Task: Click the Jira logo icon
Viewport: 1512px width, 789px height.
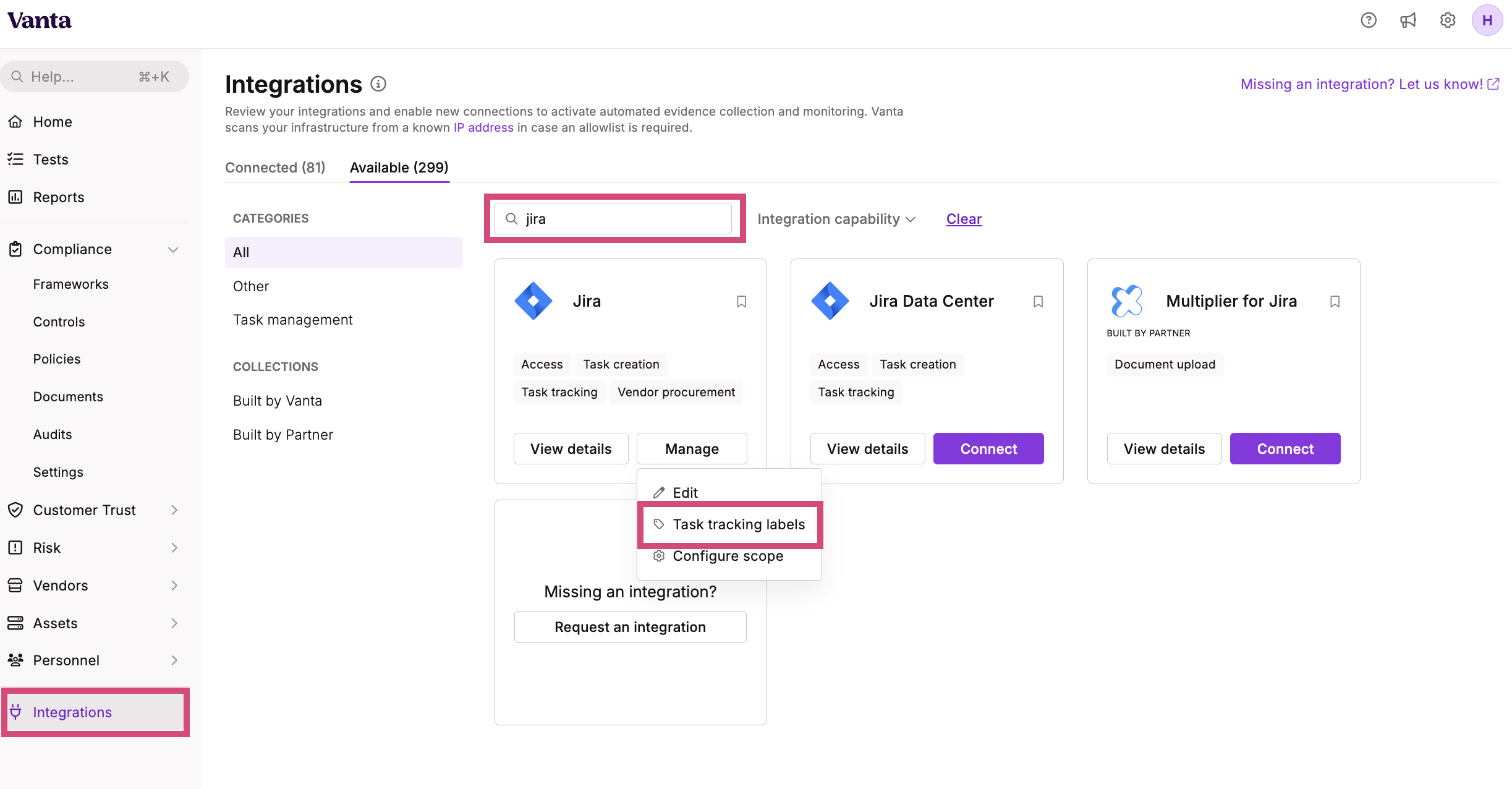Action: 533,301
